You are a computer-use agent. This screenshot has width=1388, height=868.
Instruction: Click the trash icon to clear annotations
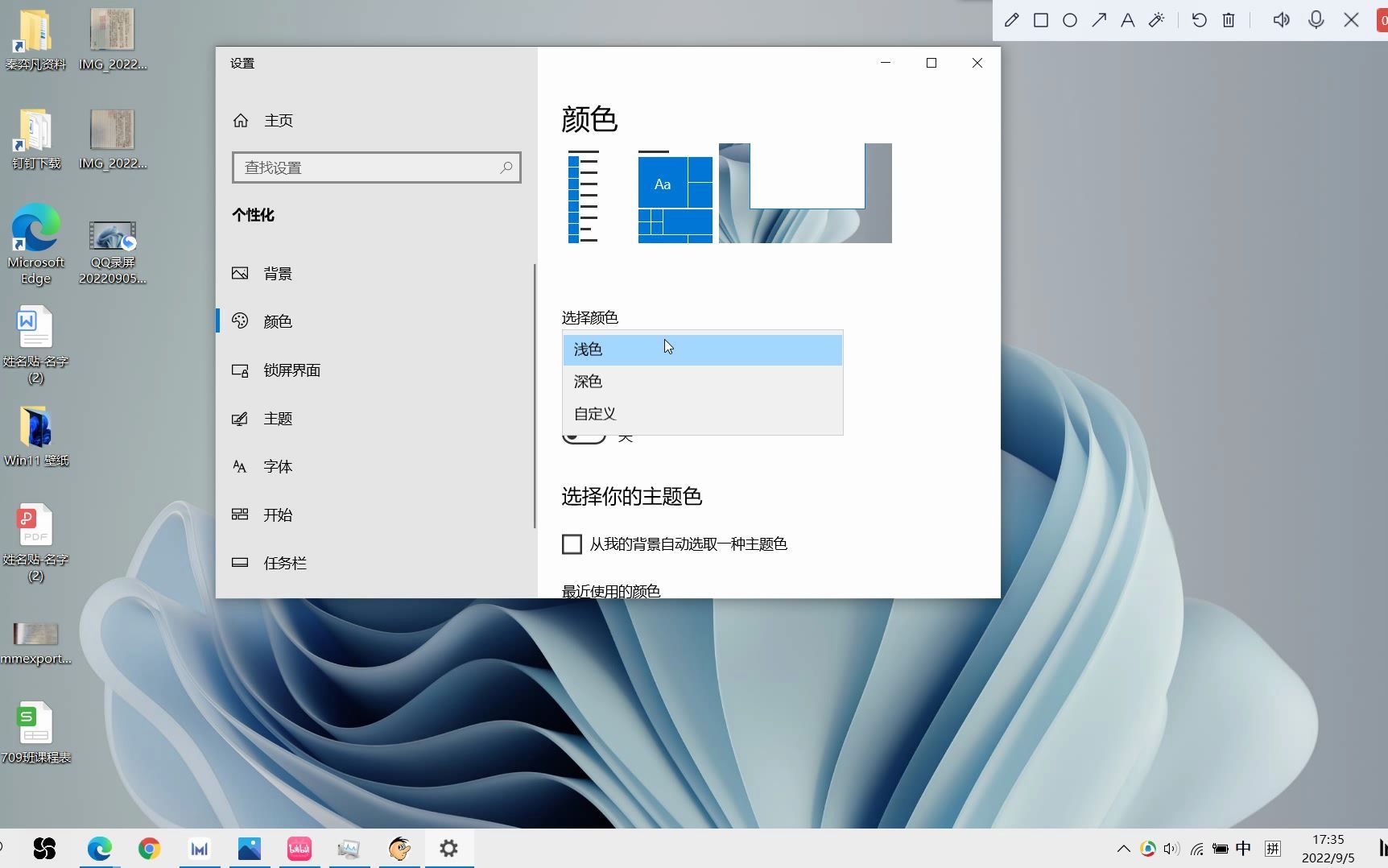click(1228, 19)
